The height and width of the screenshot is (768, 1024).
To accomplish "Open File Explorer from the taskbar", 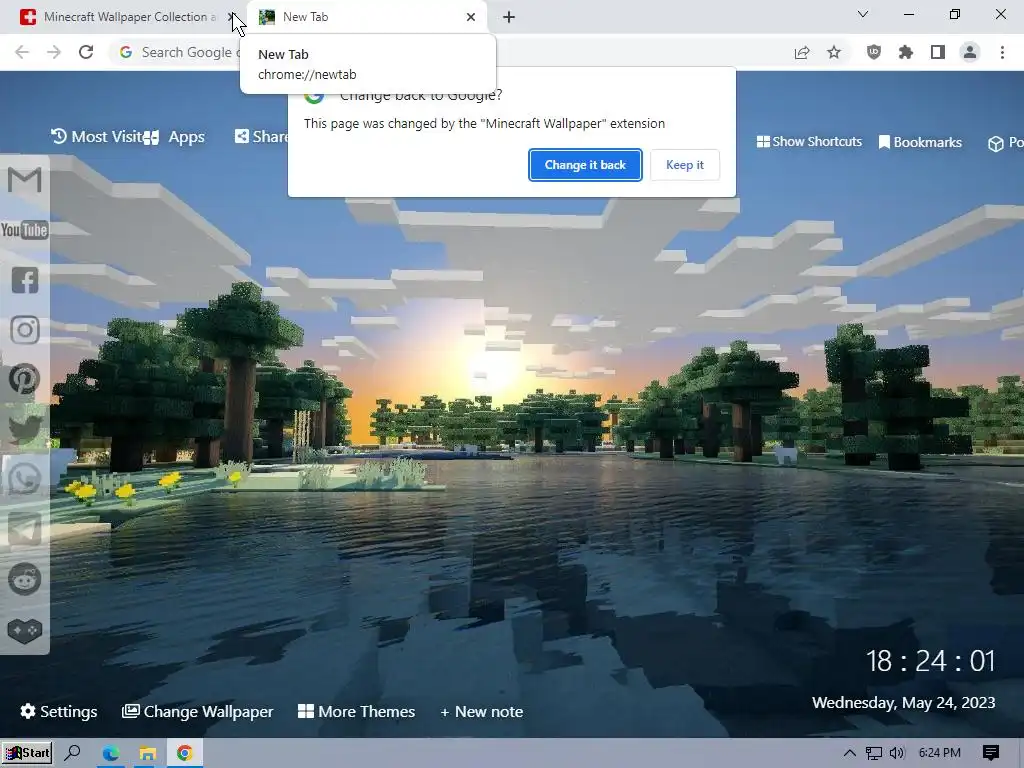I will coord(148,754).
